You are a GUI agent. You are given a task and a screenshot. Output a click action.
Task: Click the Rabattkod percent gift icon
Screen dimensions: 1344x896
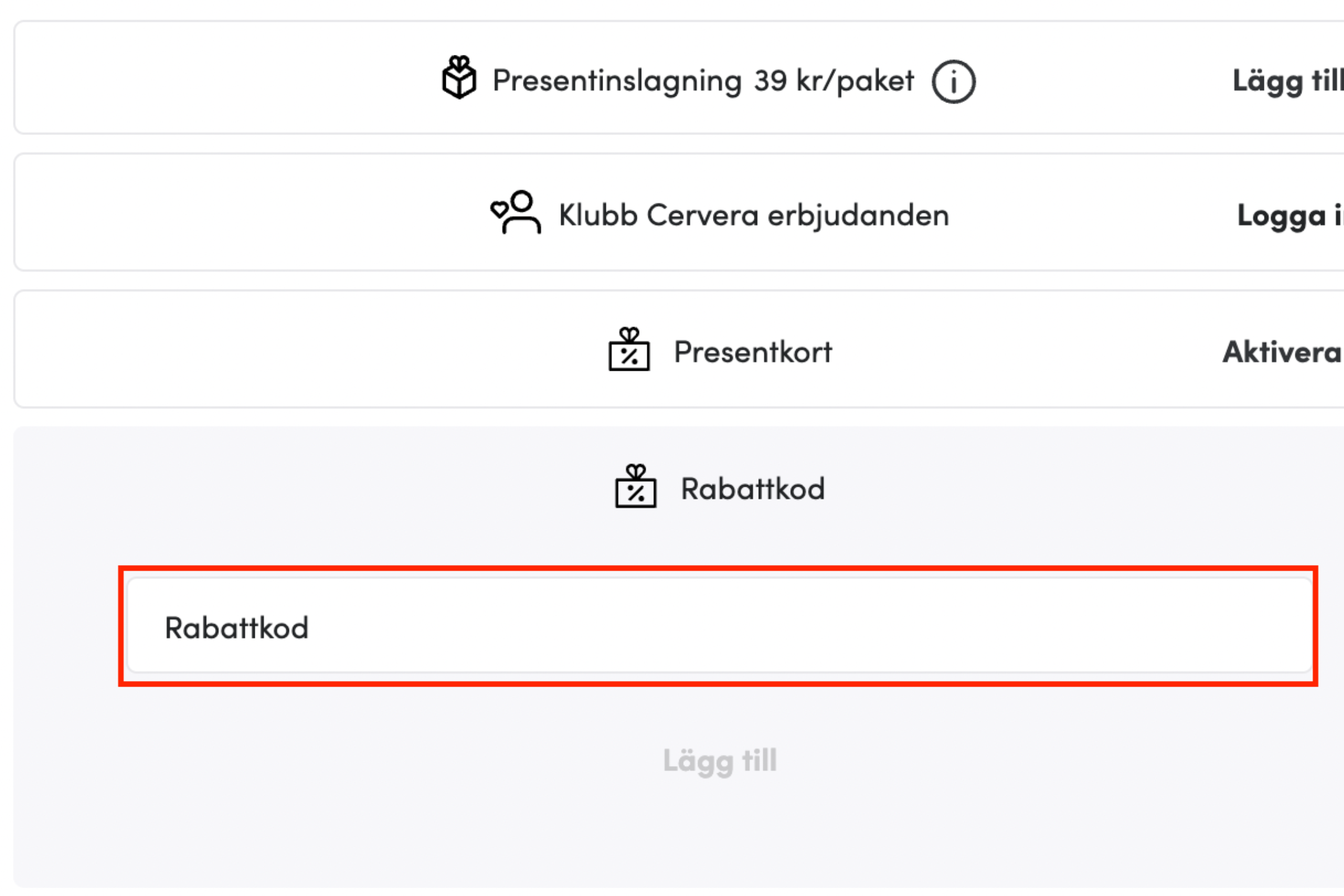636,486
